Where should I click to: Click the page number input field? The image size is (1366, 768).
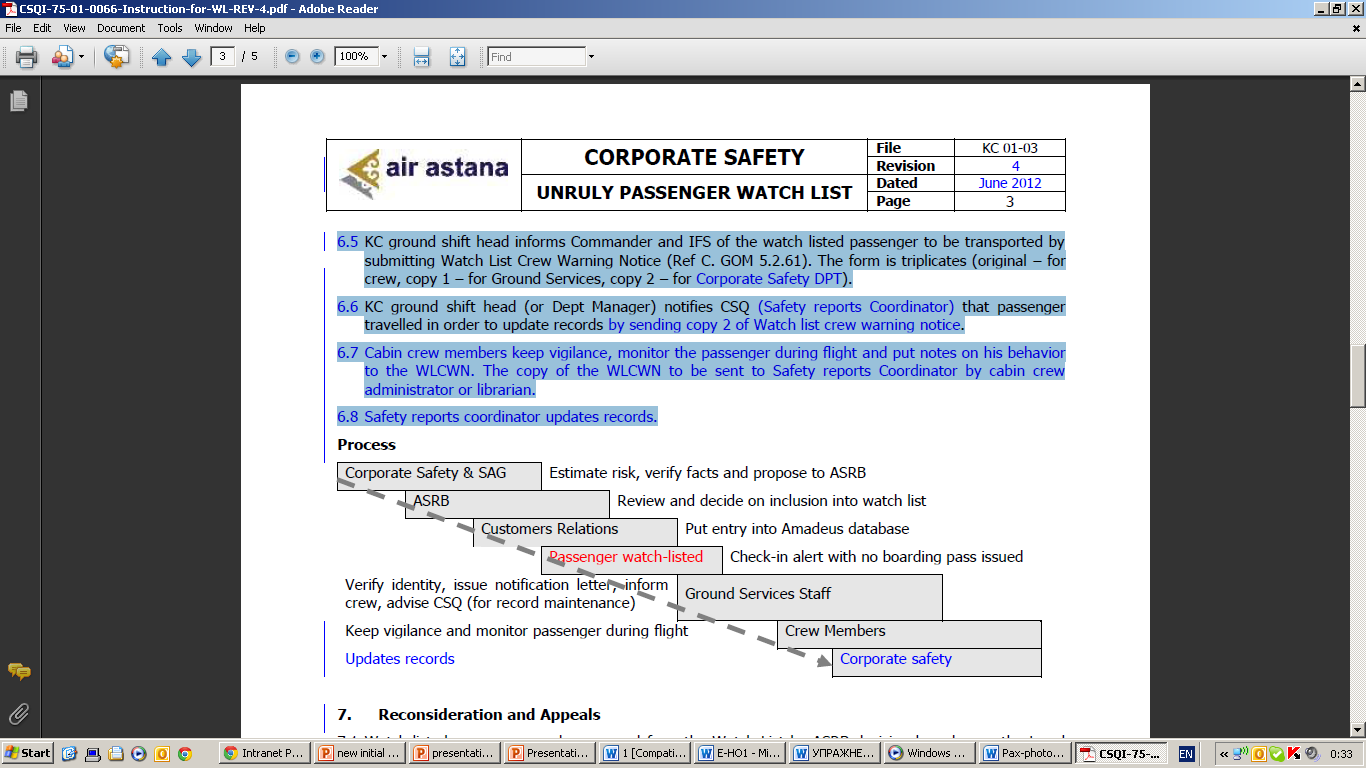click(x=223, y=56)
